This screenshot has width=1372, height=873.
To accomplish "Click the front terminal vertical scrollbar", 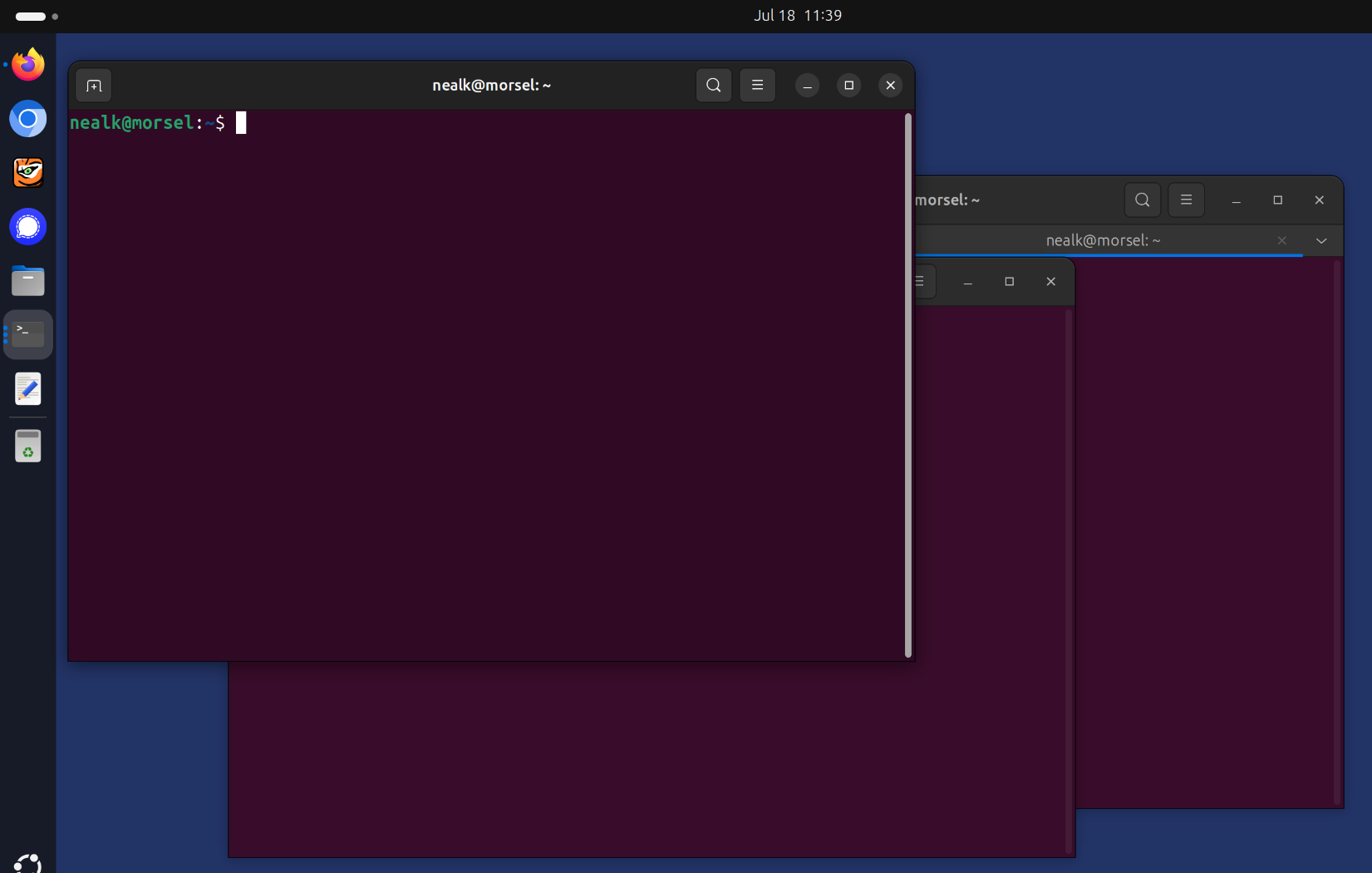I will click(x=907, y=384).
